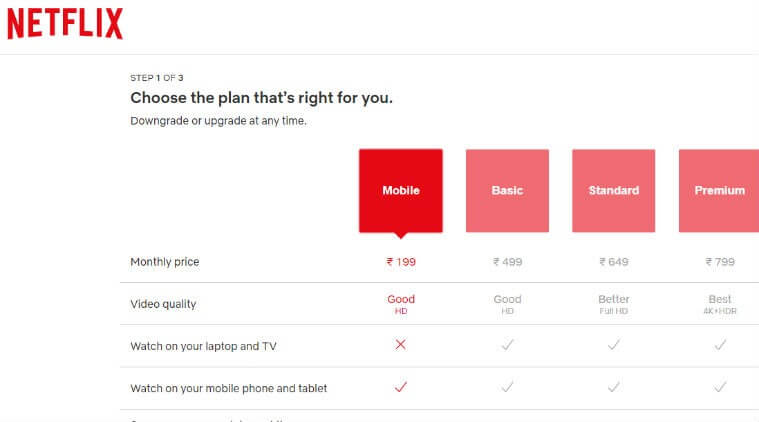Click the ₹ 799 Premium price

[x=720, y=262]
